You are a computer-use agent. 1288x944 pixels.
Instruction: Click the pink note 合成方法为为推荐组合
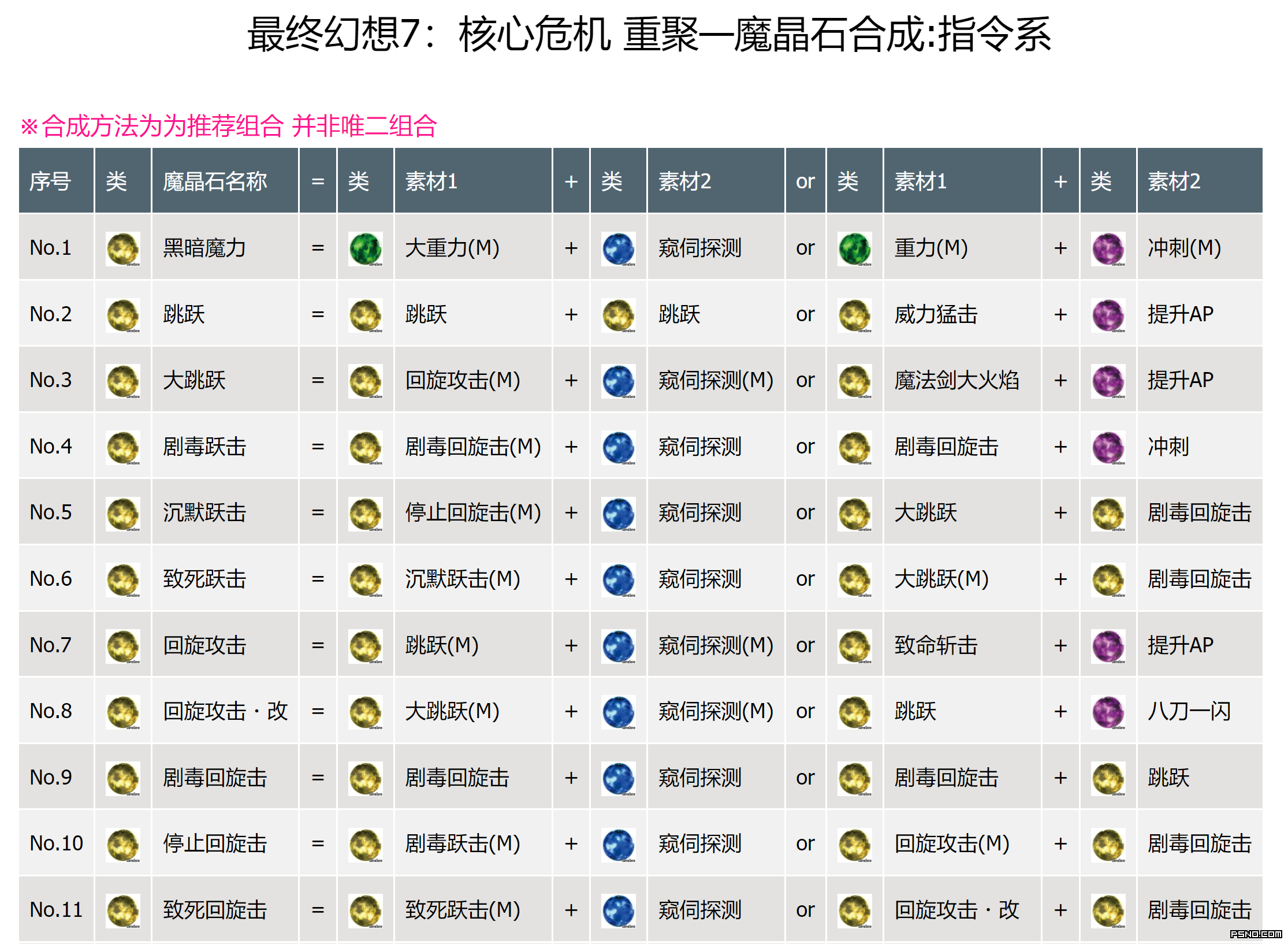(x=162, y=125)
